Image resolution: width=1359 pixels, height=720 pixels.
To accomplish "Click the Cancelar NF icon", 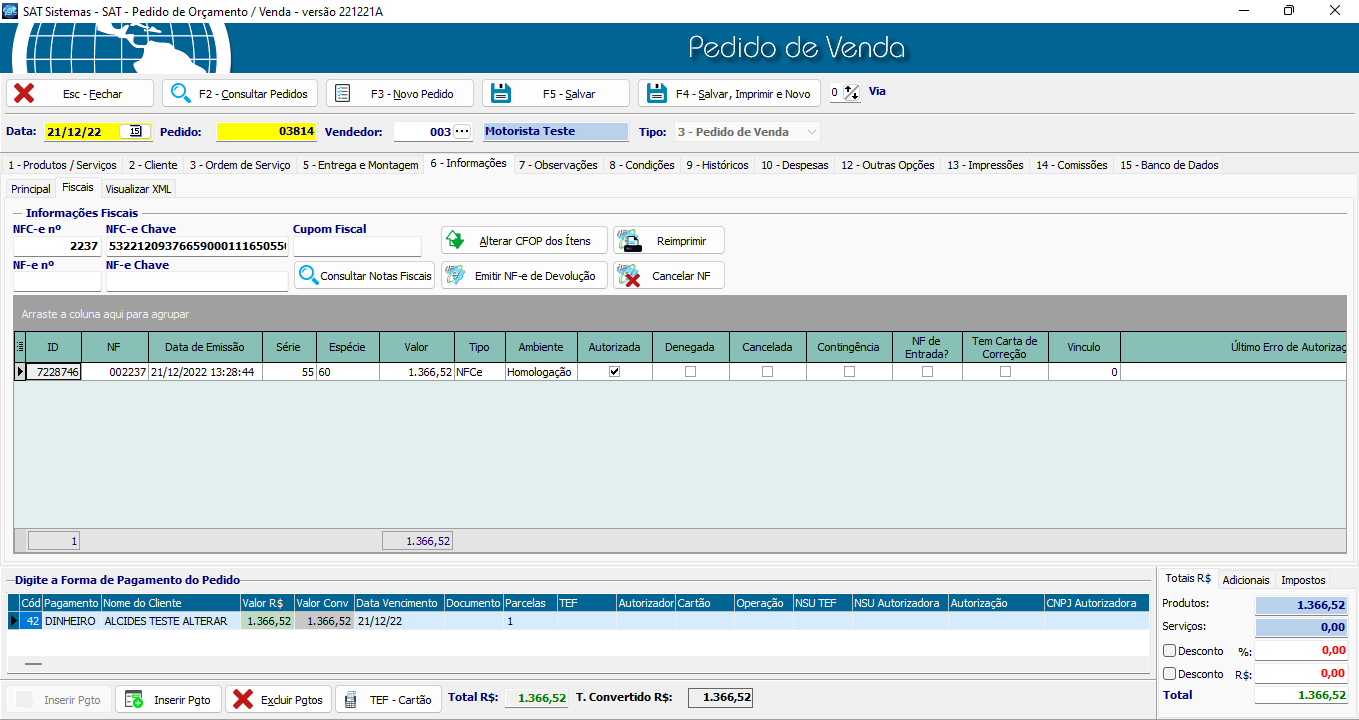I will tap(630, 275).
